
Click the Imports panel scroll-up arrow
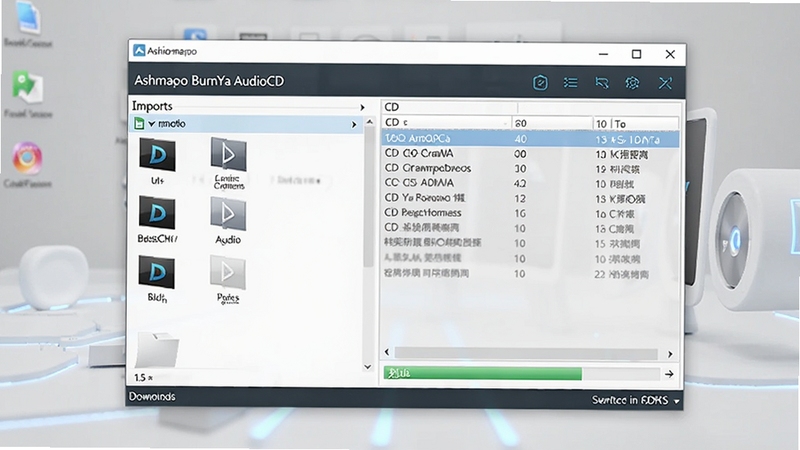[x=369, y=122]
